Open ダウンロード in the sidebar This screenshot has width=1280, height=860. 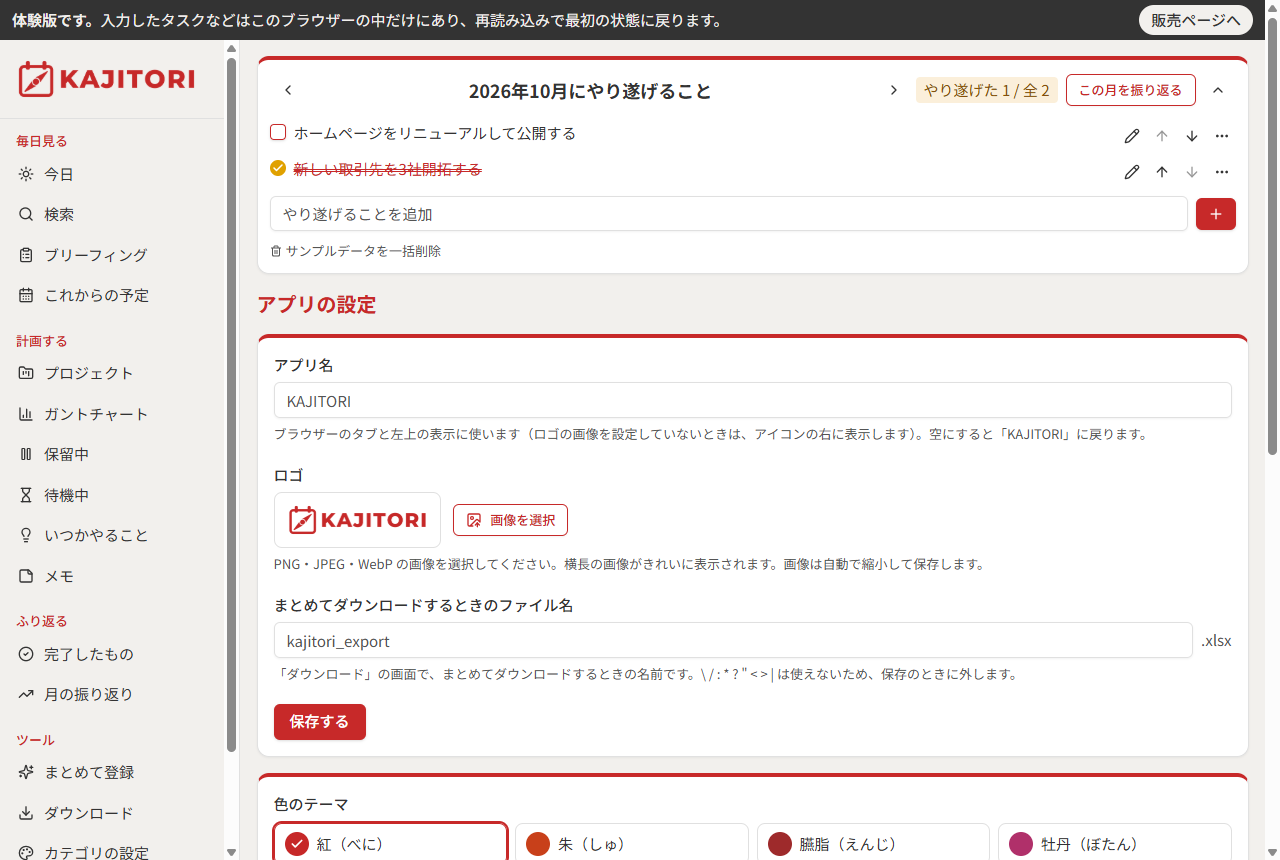pos(112,813)
